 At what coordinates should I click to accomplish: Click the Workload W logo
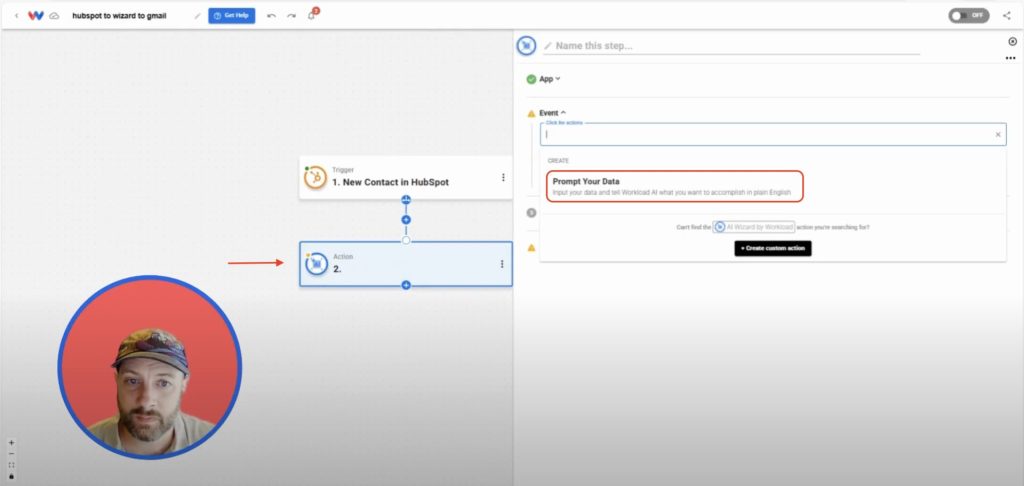point(35,16)
